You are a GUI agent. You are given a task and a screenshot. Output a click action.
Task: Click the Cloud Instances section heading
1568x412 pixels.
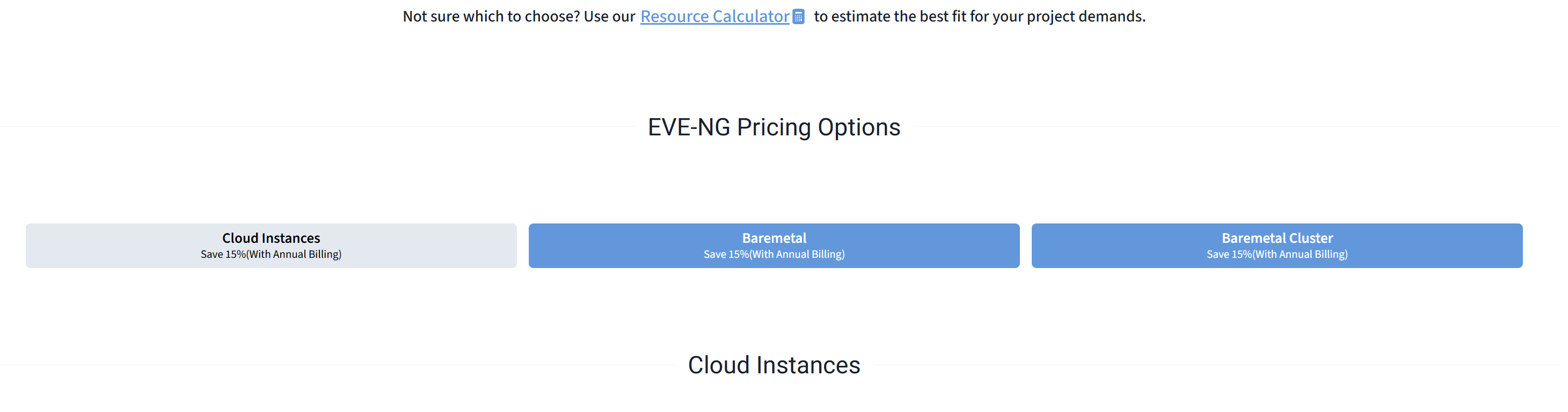(774, 364)
